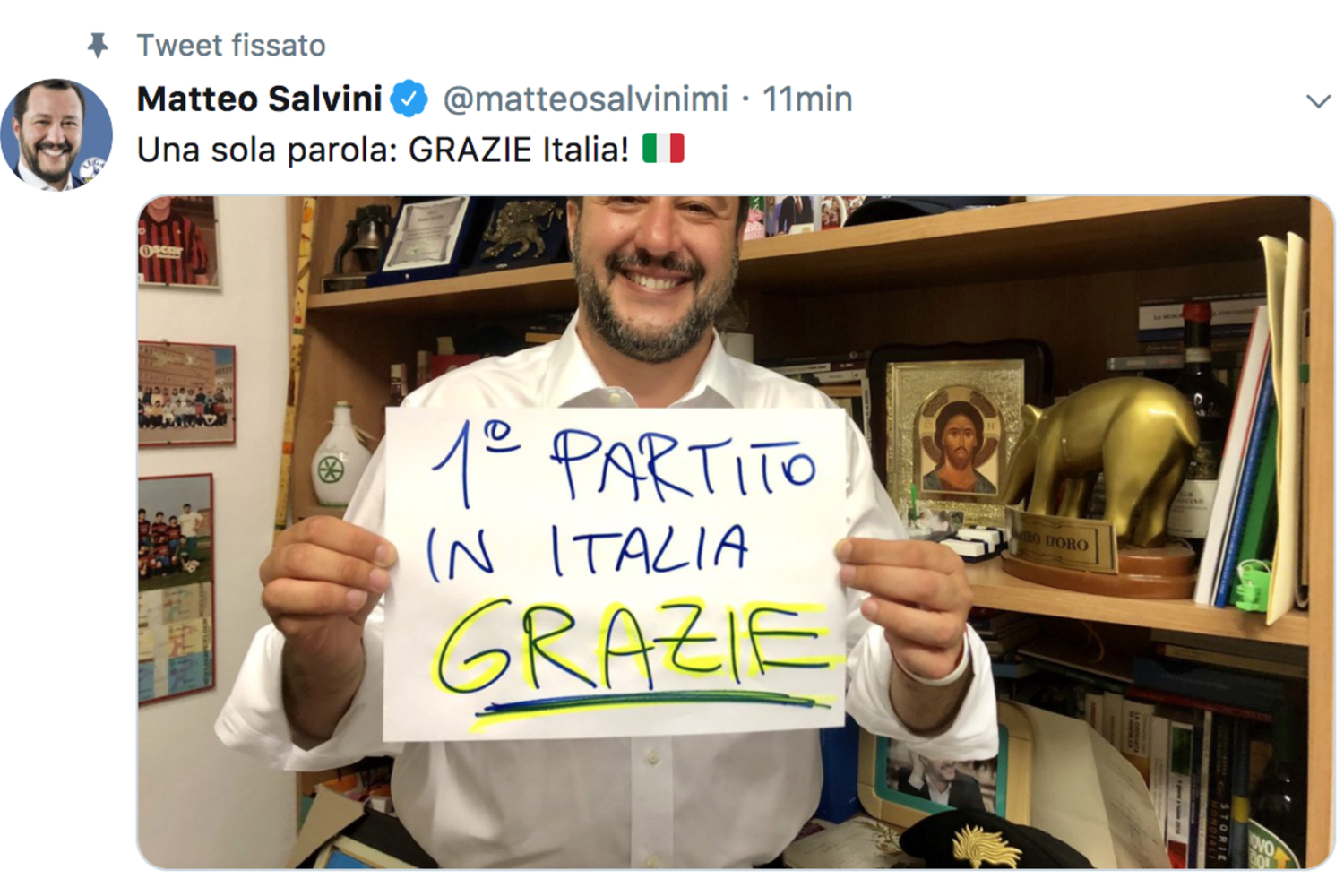The height and width of the screenshot is (896, 1344).
Task: Click the white ceramic bottle on the shelf
Action: (341, 455)
